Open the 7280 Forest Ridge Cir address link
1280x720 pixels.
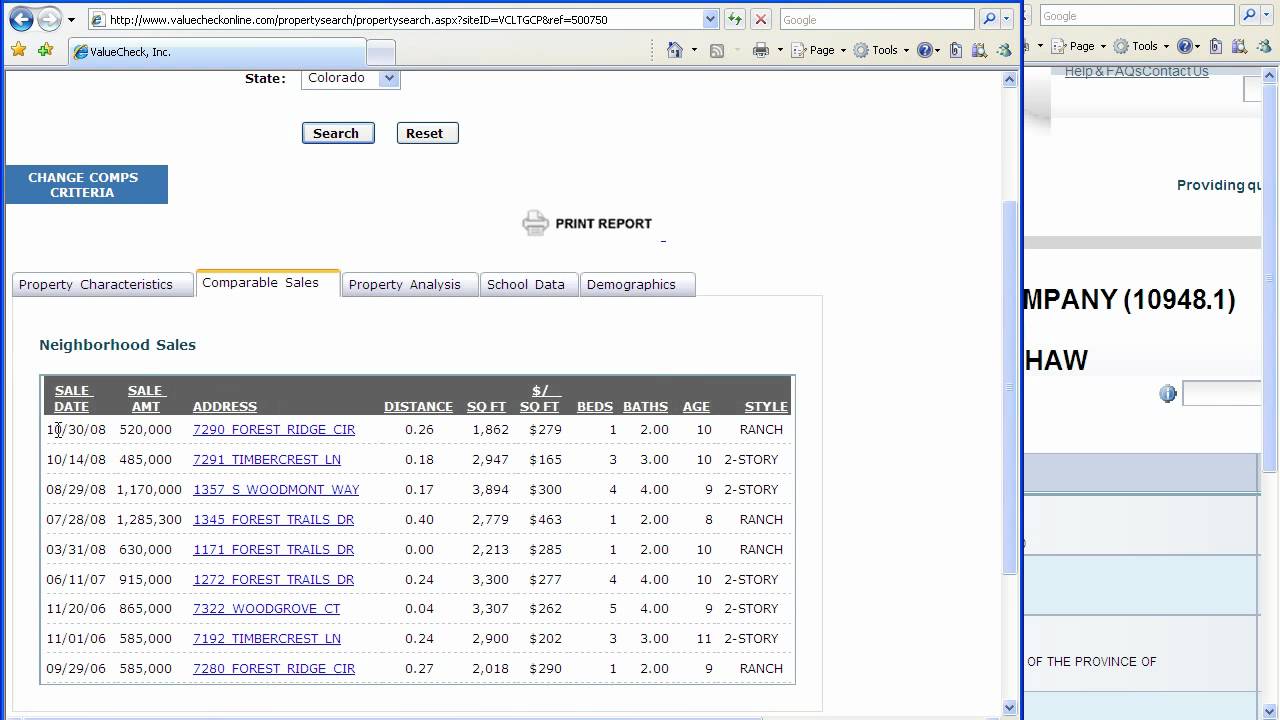(273, 668)
